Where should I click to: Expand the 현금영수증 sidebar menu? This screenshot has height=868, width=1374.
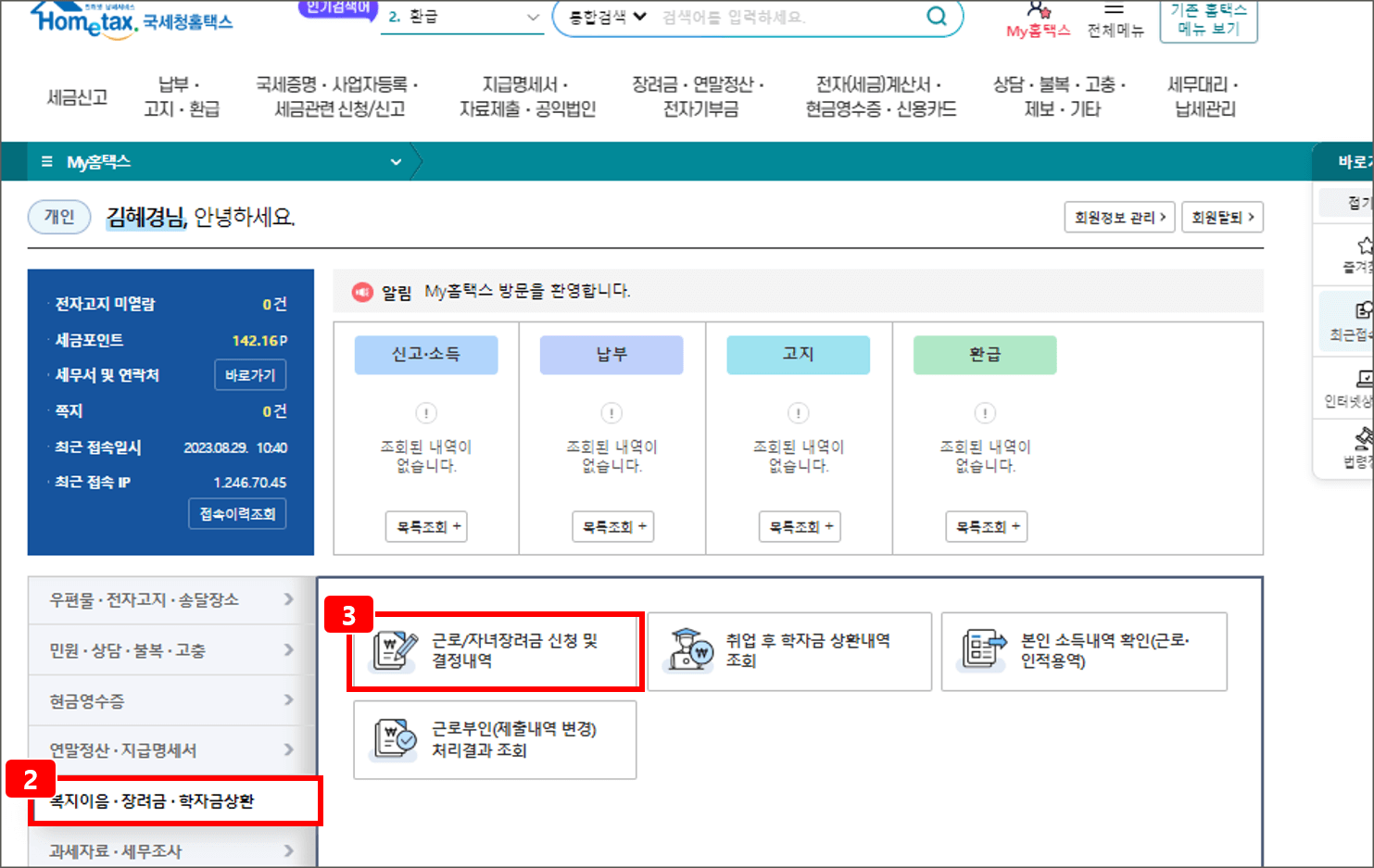click(171, 699)
